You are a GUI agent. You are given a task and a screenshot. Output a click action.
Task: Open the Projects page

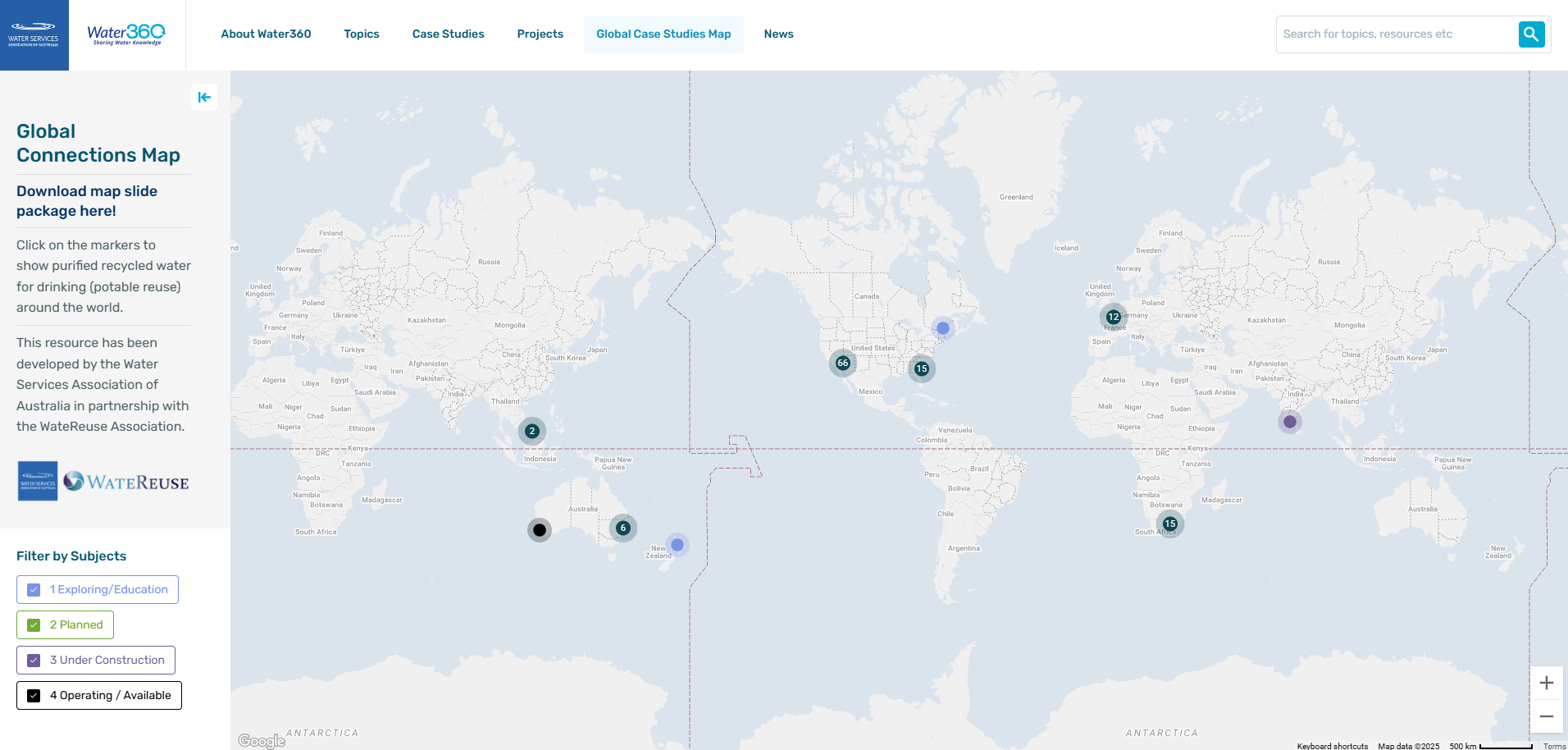[540, 34]
